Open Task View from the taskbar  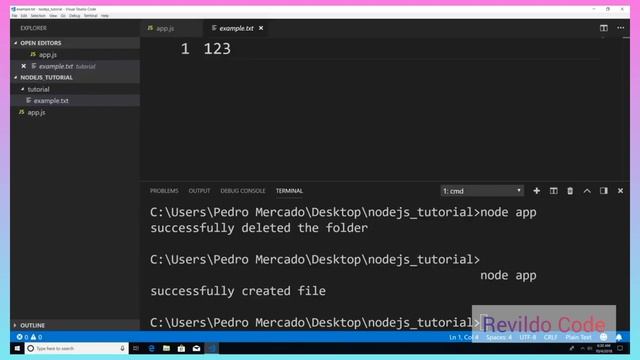[136, 349]
